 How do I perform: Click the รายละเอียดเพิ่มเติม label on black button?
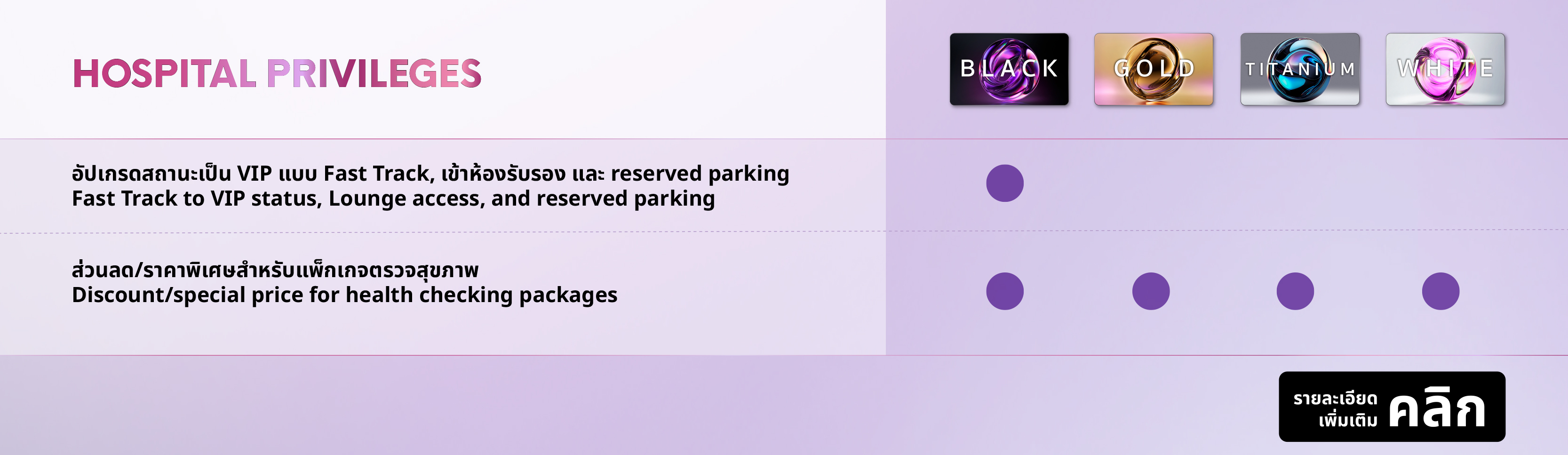coord(1335,409)
